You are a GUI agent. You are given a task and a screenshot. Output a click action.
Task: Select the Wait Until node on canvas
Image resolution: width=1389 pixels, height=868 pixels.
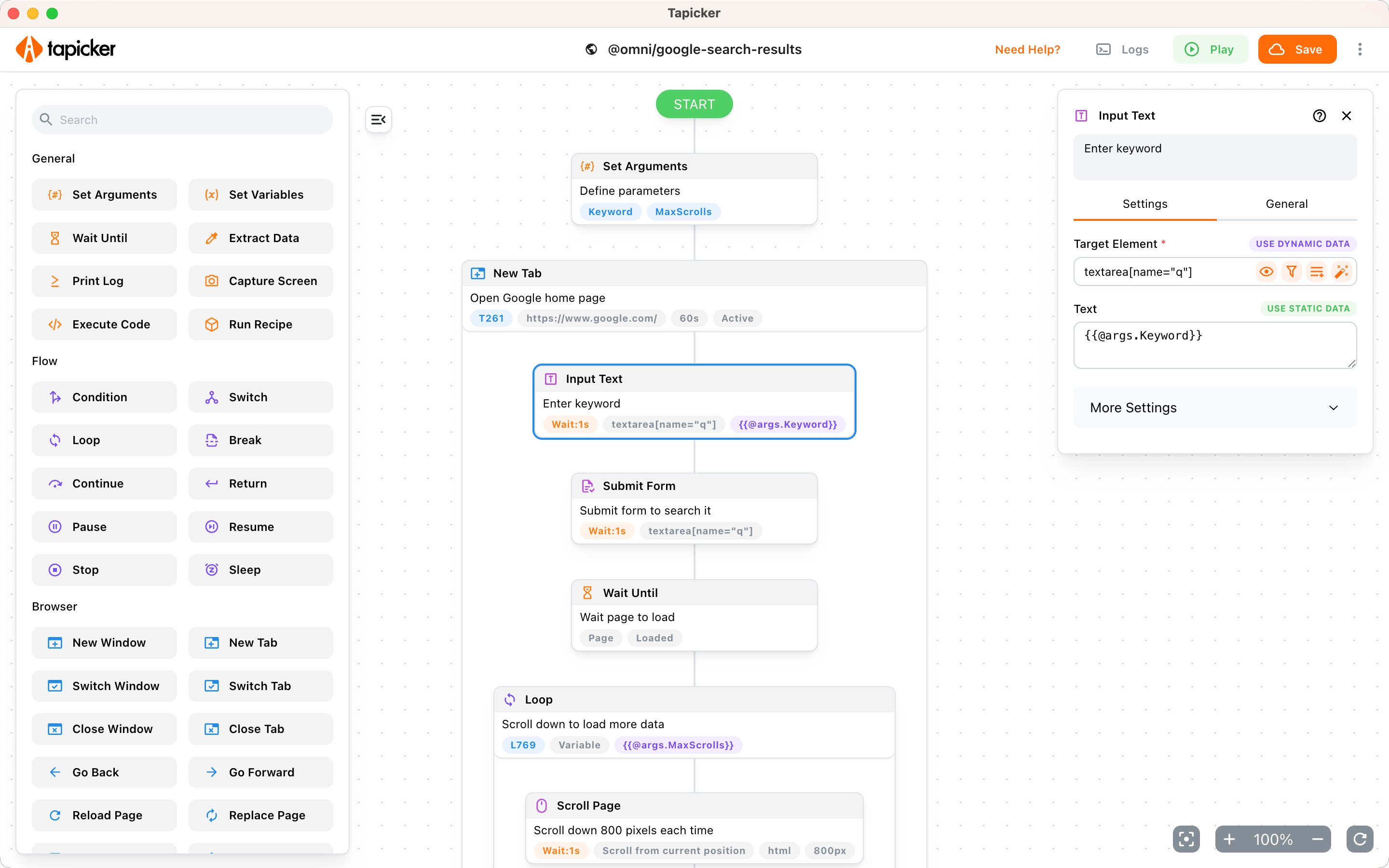(694, 615)
